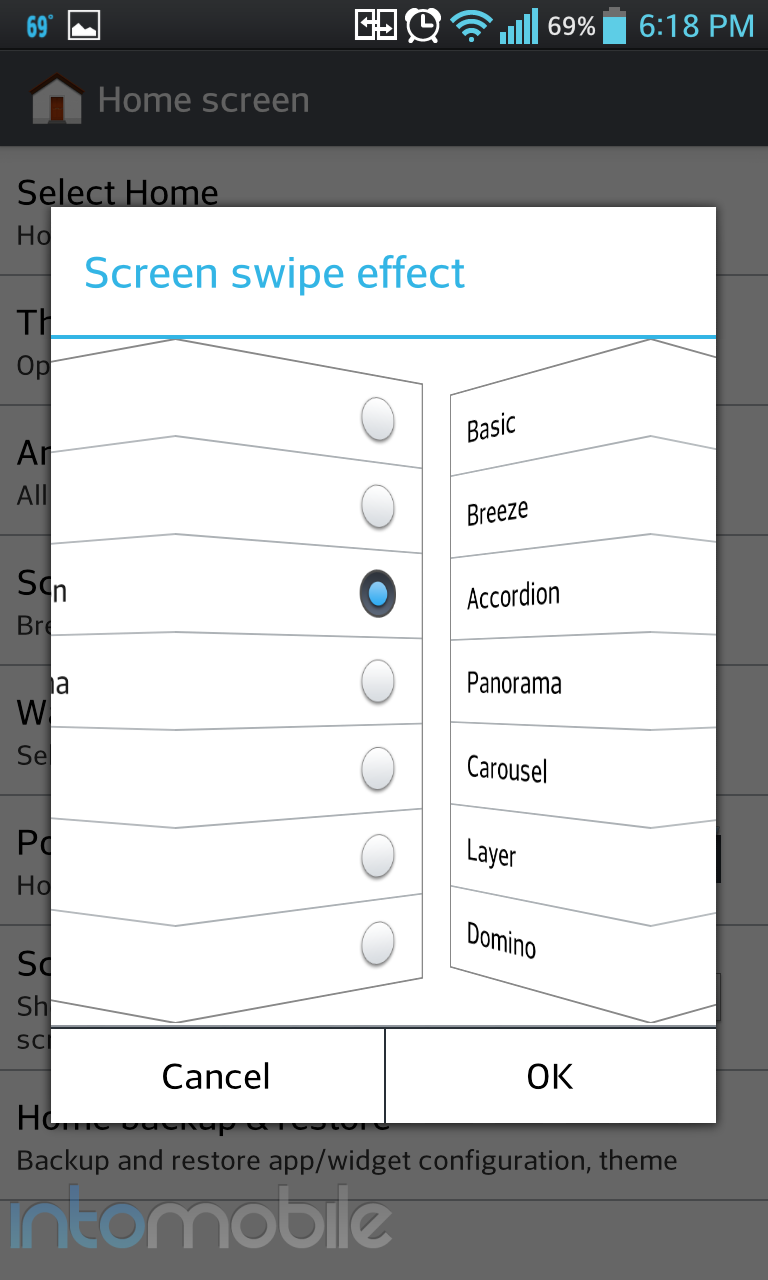
Task: Tap the alarm clock status icon
Action: [424, 26]
